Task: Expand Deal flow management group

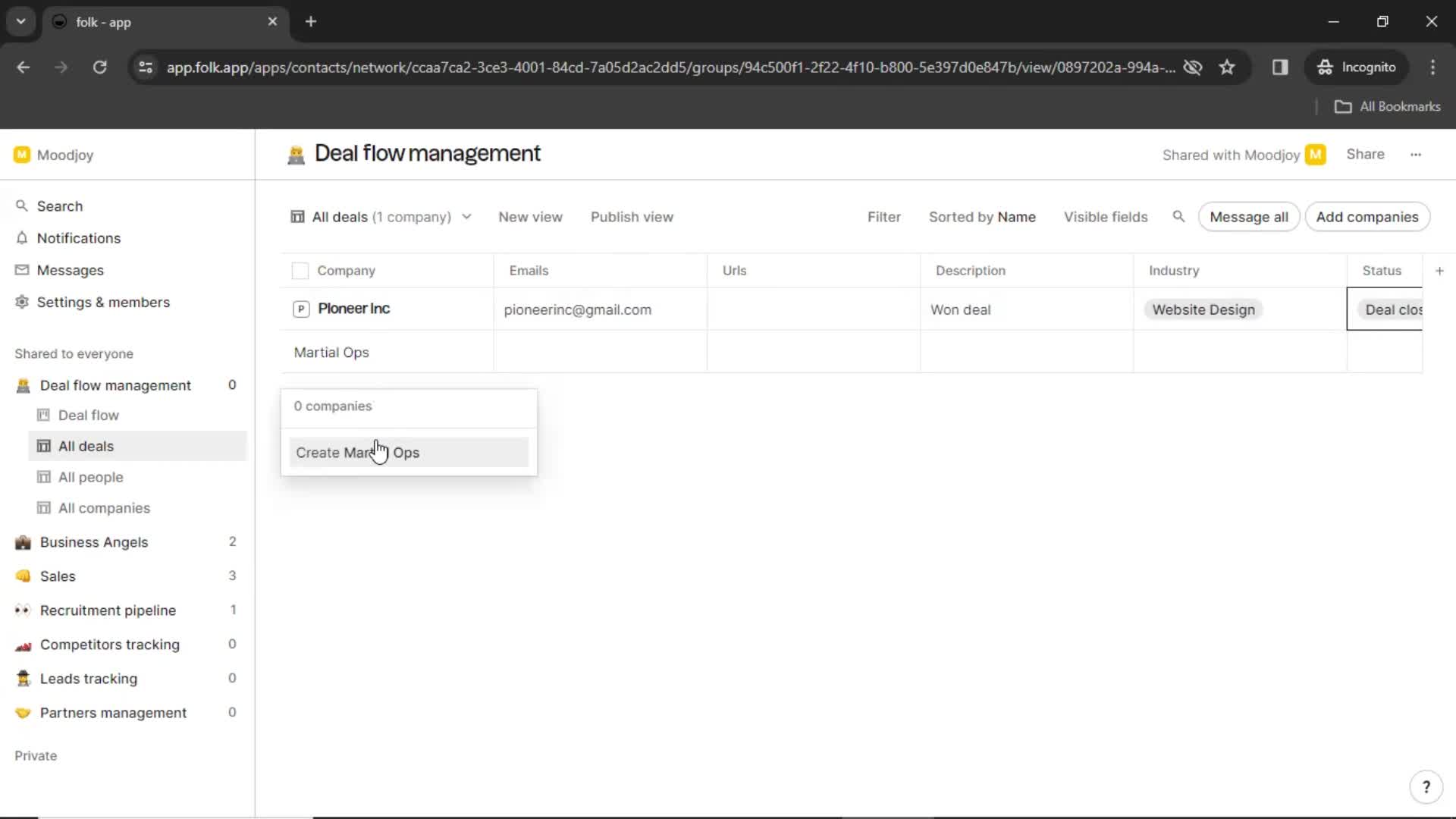Action: [x=115, y=385]
